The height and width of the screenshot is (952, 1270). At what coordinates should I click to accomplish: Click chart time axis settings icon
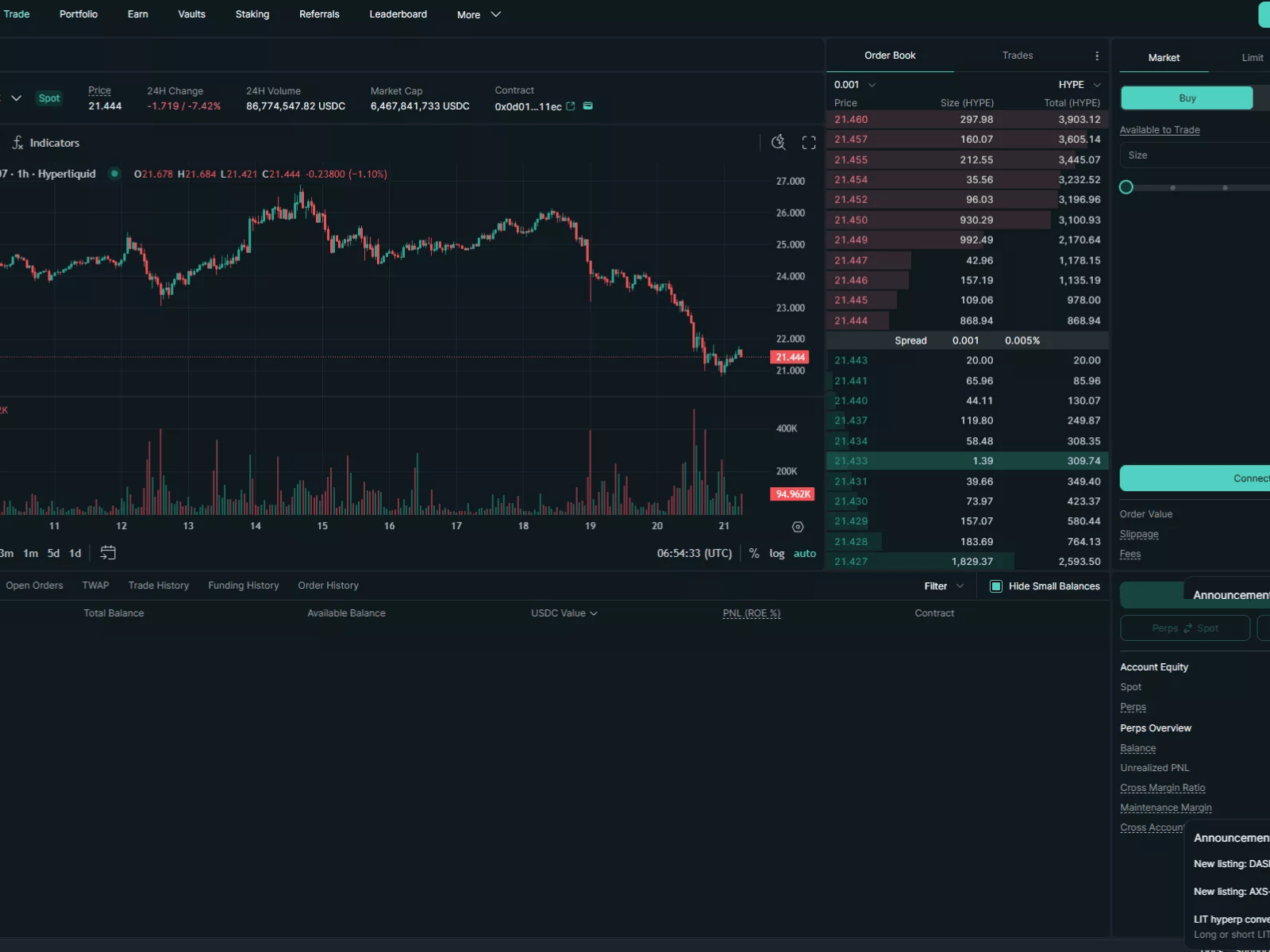click(x=798, y=527)
